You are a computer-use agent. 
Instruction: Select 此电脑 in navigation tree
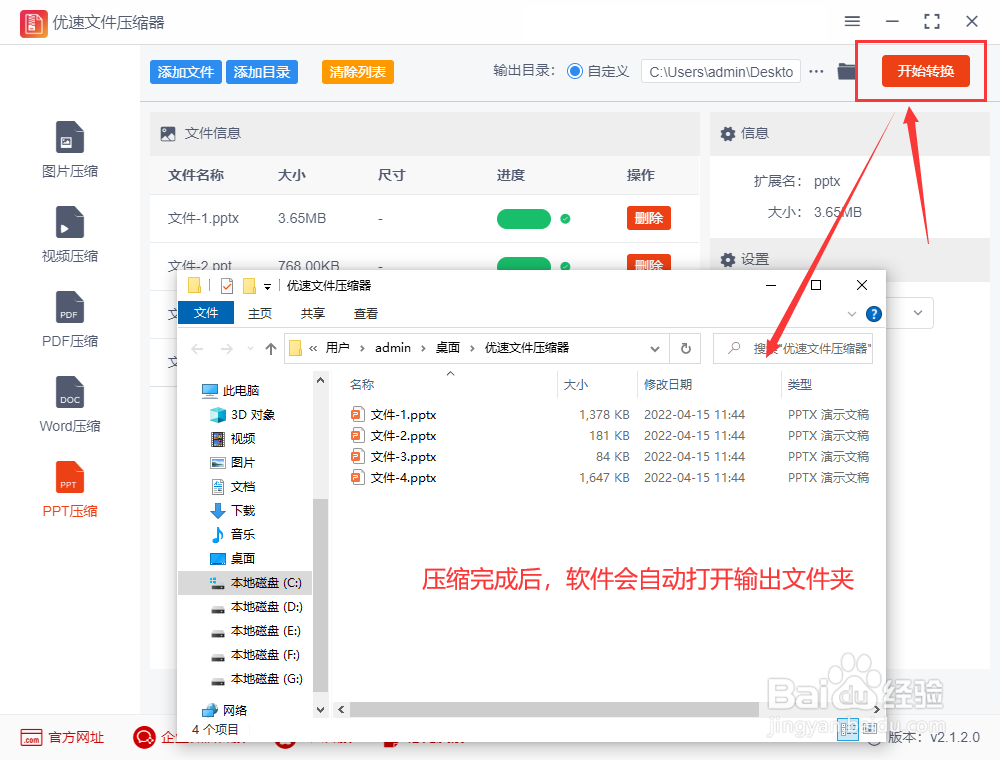click(x=230, y=390)
